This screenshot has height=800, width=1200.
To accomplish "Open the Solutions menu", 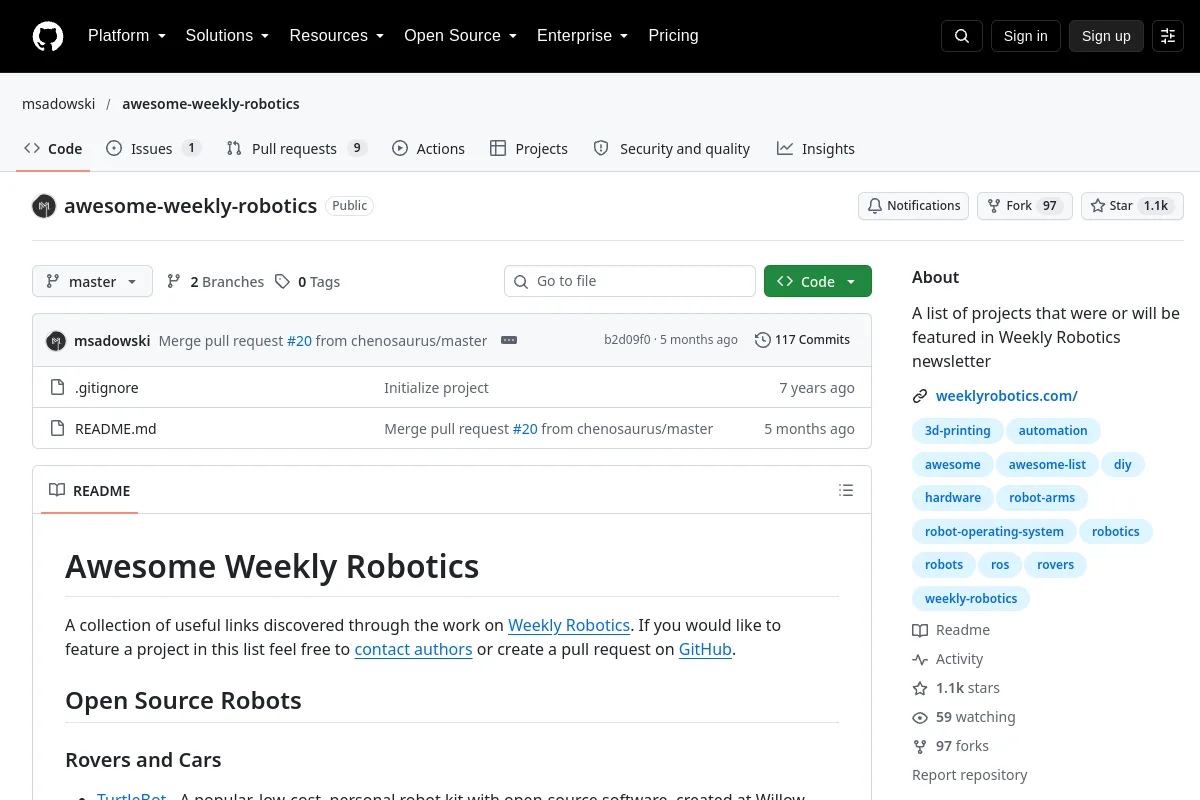I will (227, 36).
